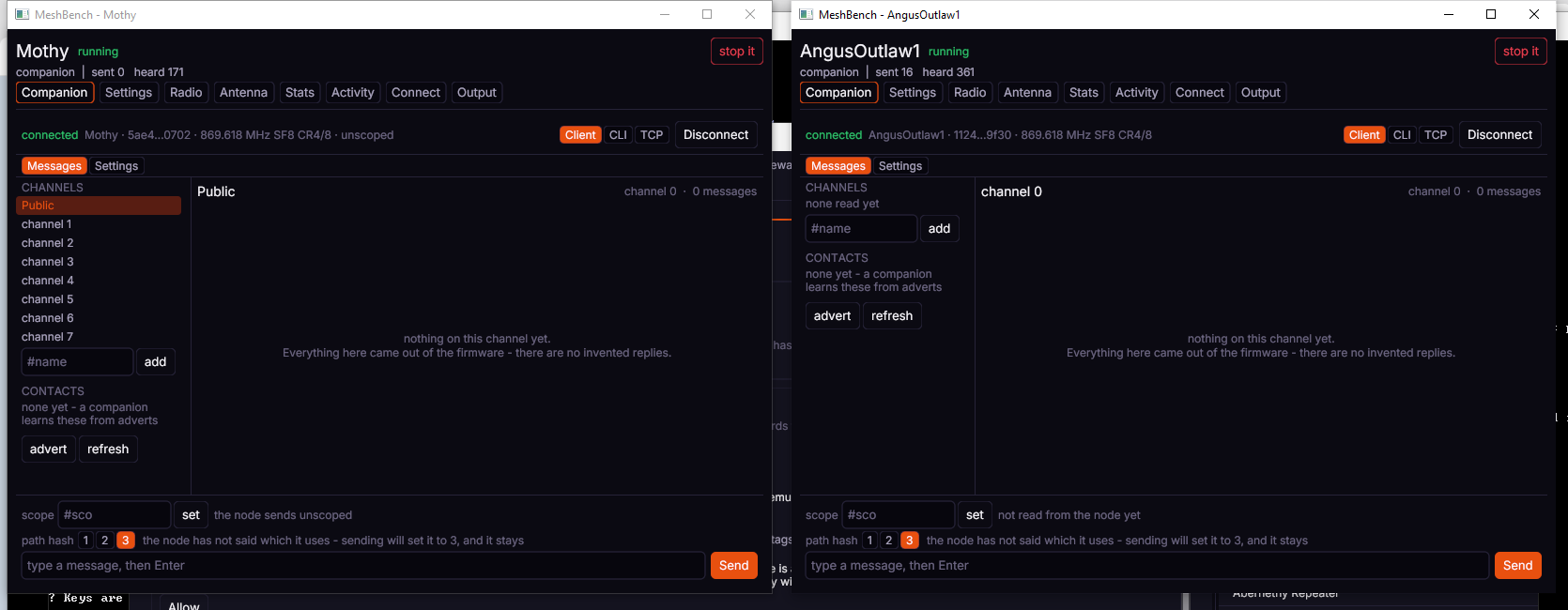Send the message in Mothy window
Viewport: 1568px width, 610px height.
pos(734,566)
